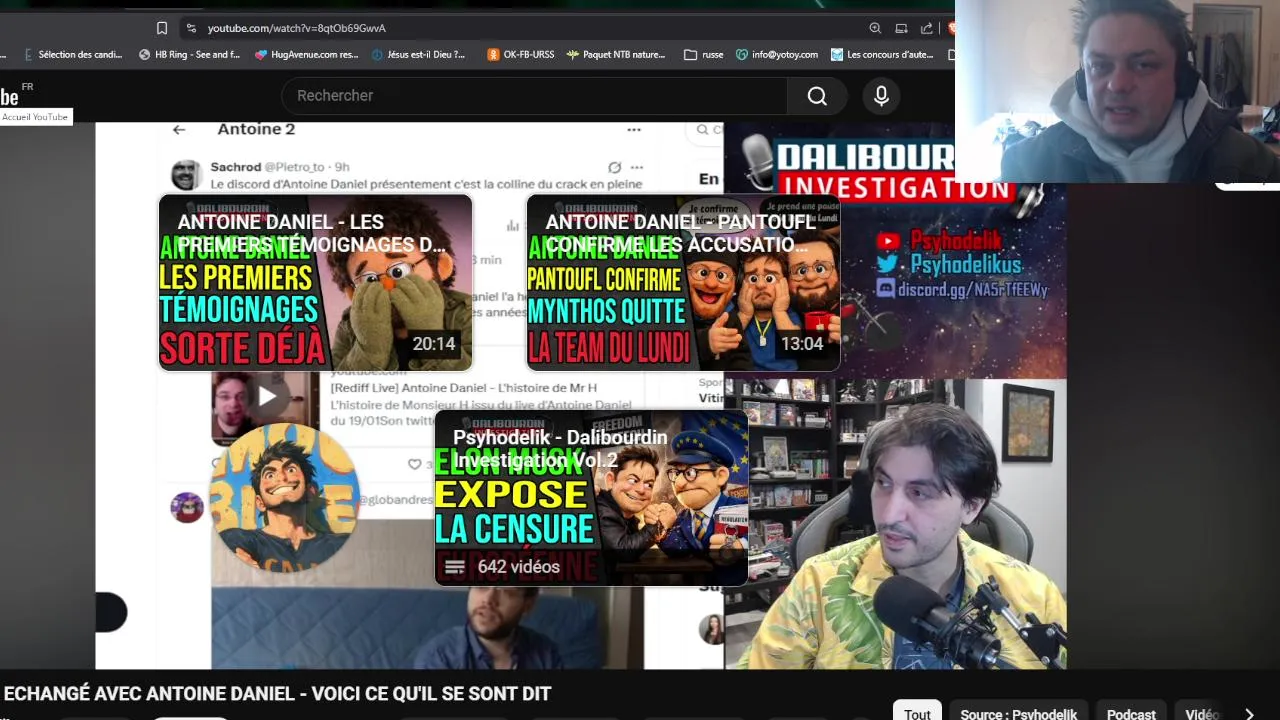The height and width of the screenshot is (720, 1280).
Task: Share this page via the share icon
Action: click(927, 28)
